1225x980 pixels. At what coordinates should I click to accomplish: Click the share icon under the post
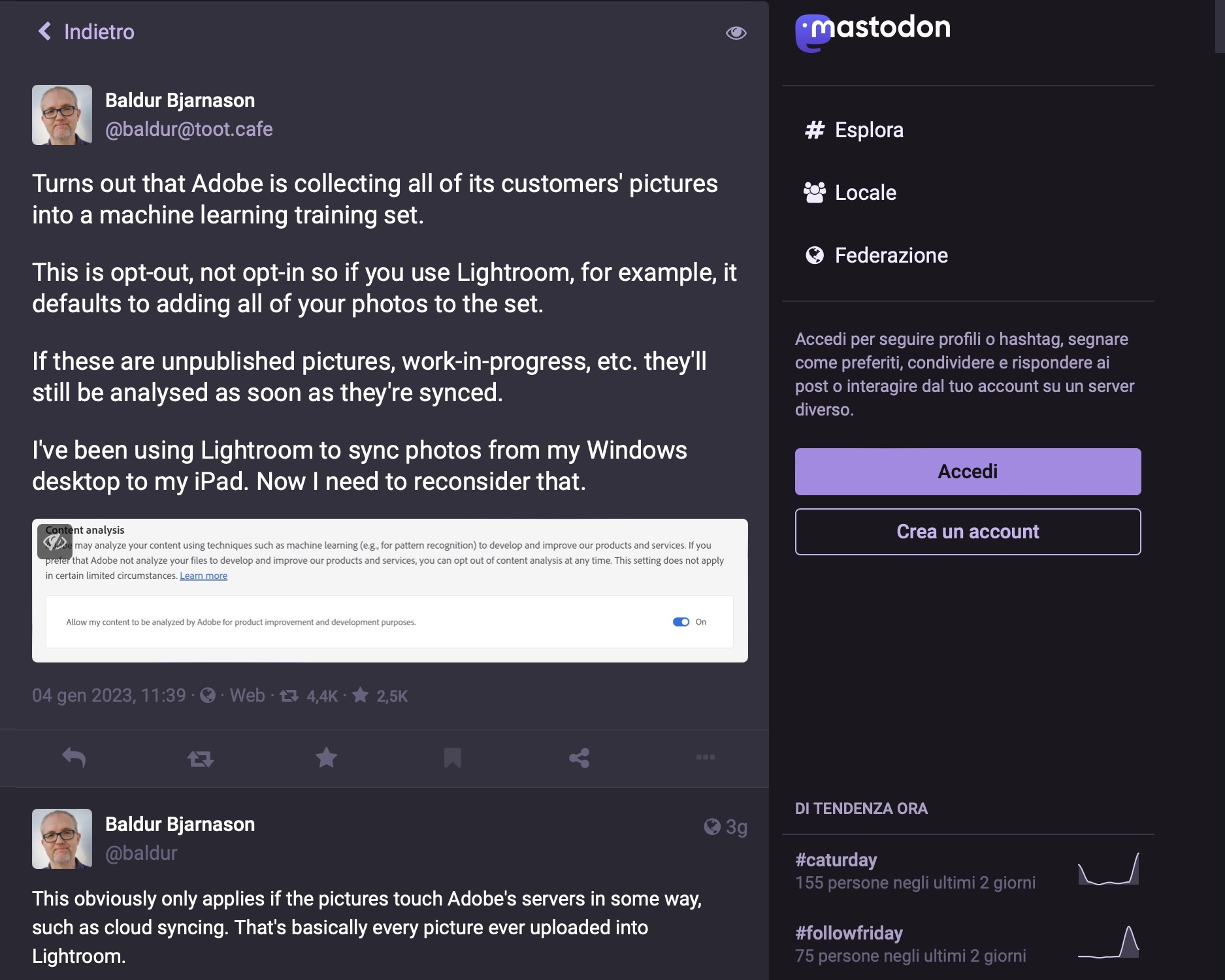pos(579,758)
